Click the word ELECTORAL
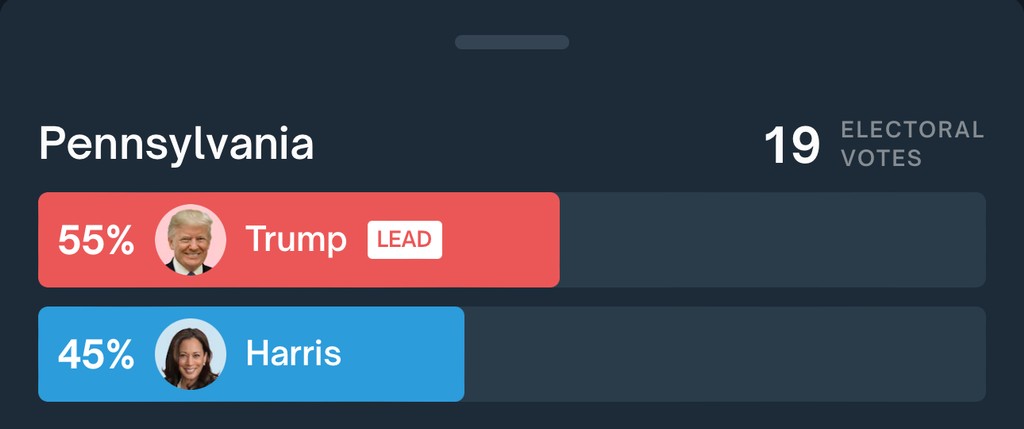Viewport: 1024px width, 429px height. coord(912,130)
